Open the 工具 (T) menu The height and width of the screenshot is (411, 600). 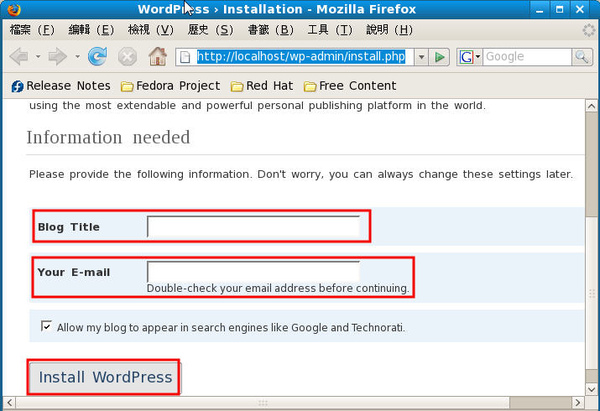click(x=330, y=30)
